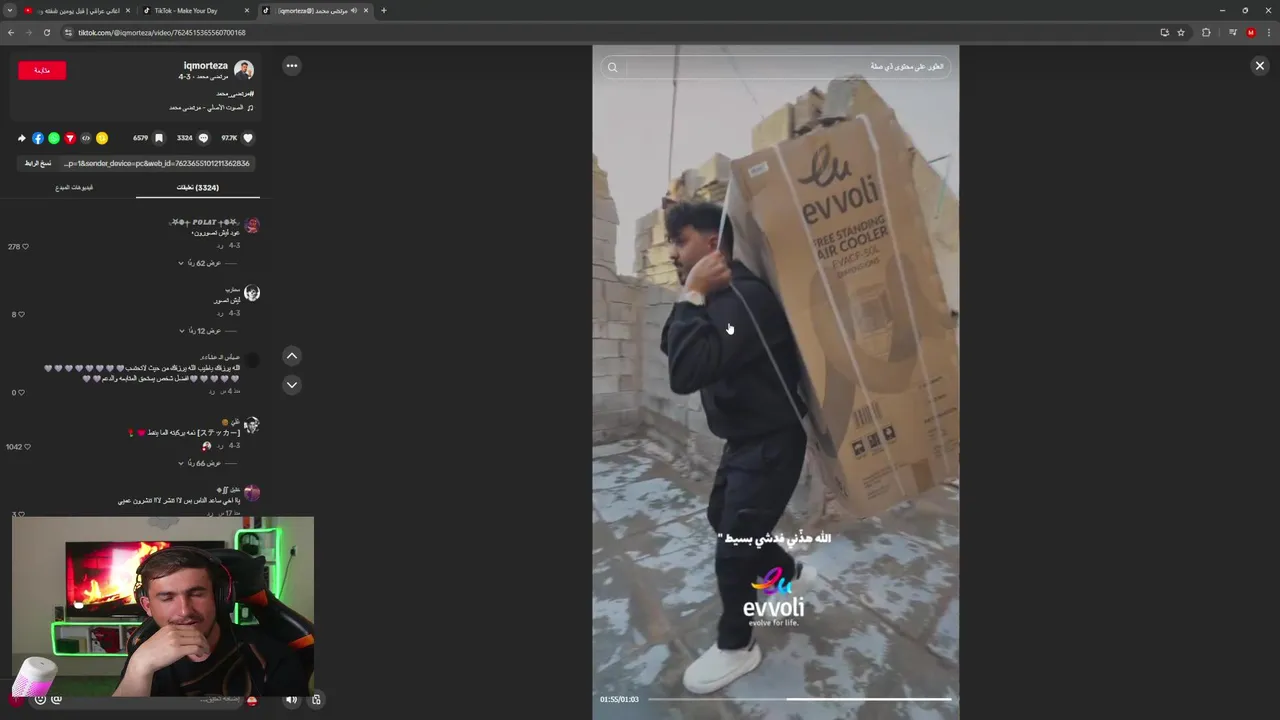
Task: Open a new browser tab
Action: pos(384,10)
